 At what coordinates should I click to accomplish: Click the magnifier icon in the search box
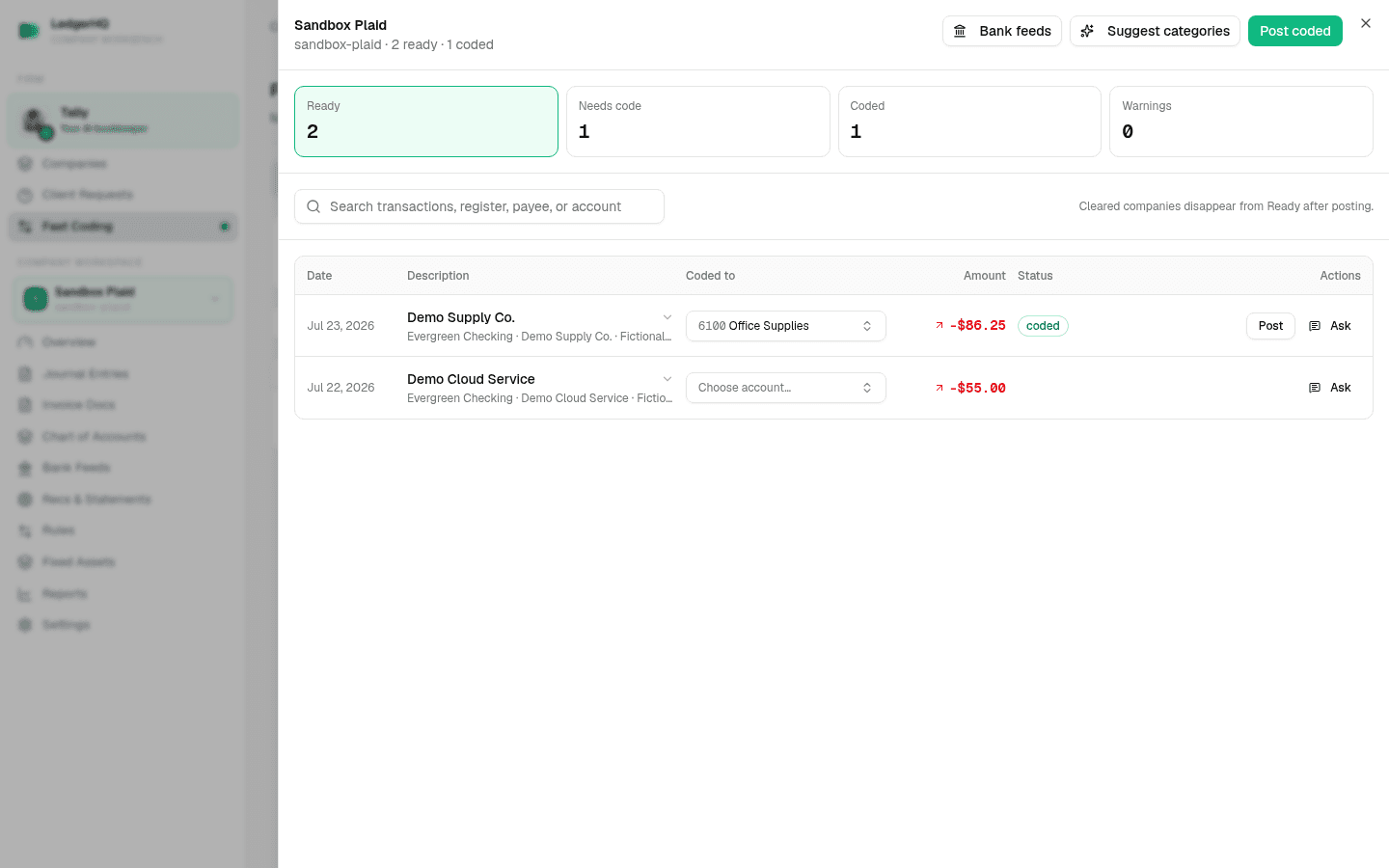tap(313, 206)
